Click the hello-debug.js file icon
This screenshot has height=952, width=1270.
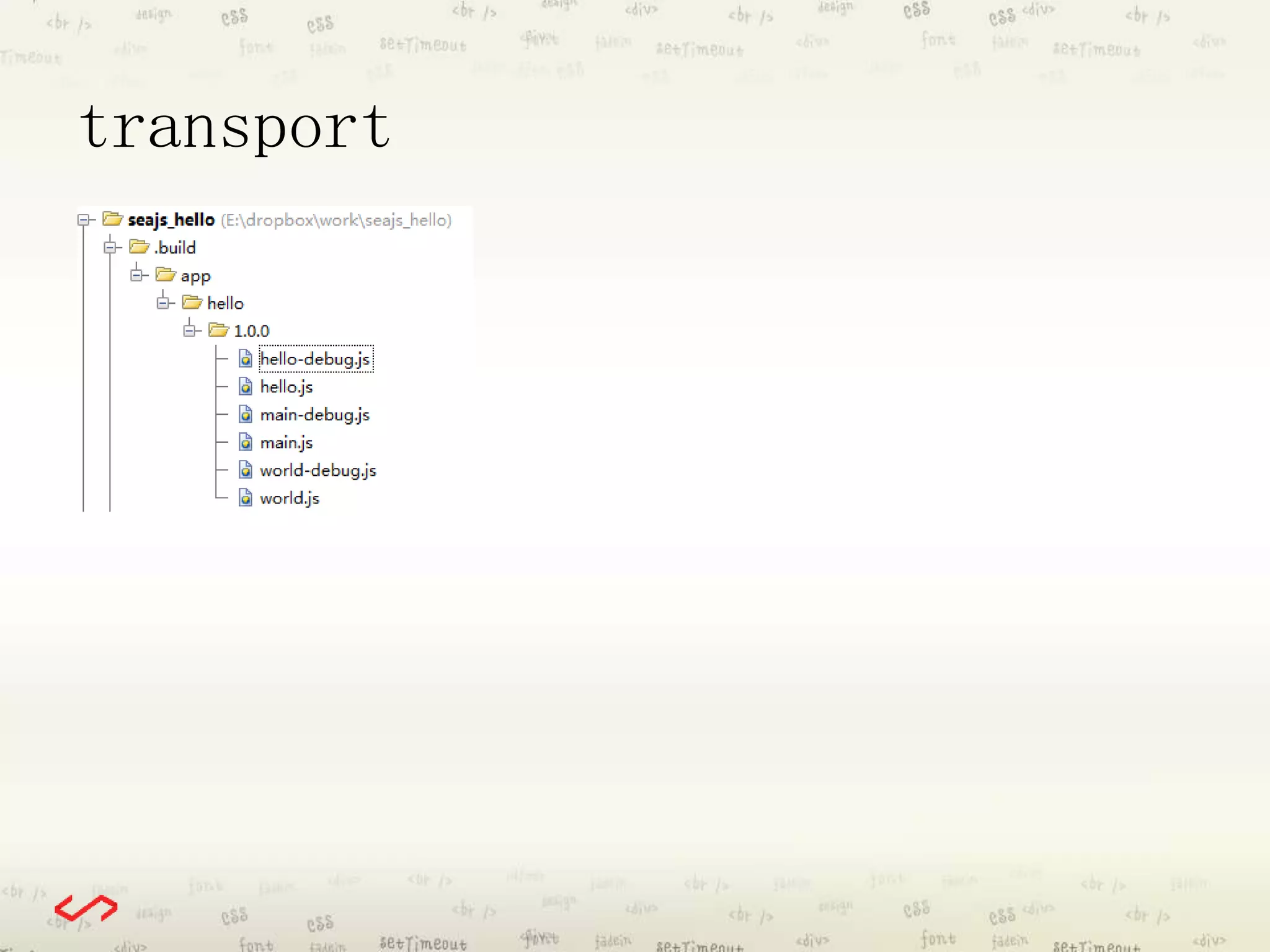[x=246, y=358]
